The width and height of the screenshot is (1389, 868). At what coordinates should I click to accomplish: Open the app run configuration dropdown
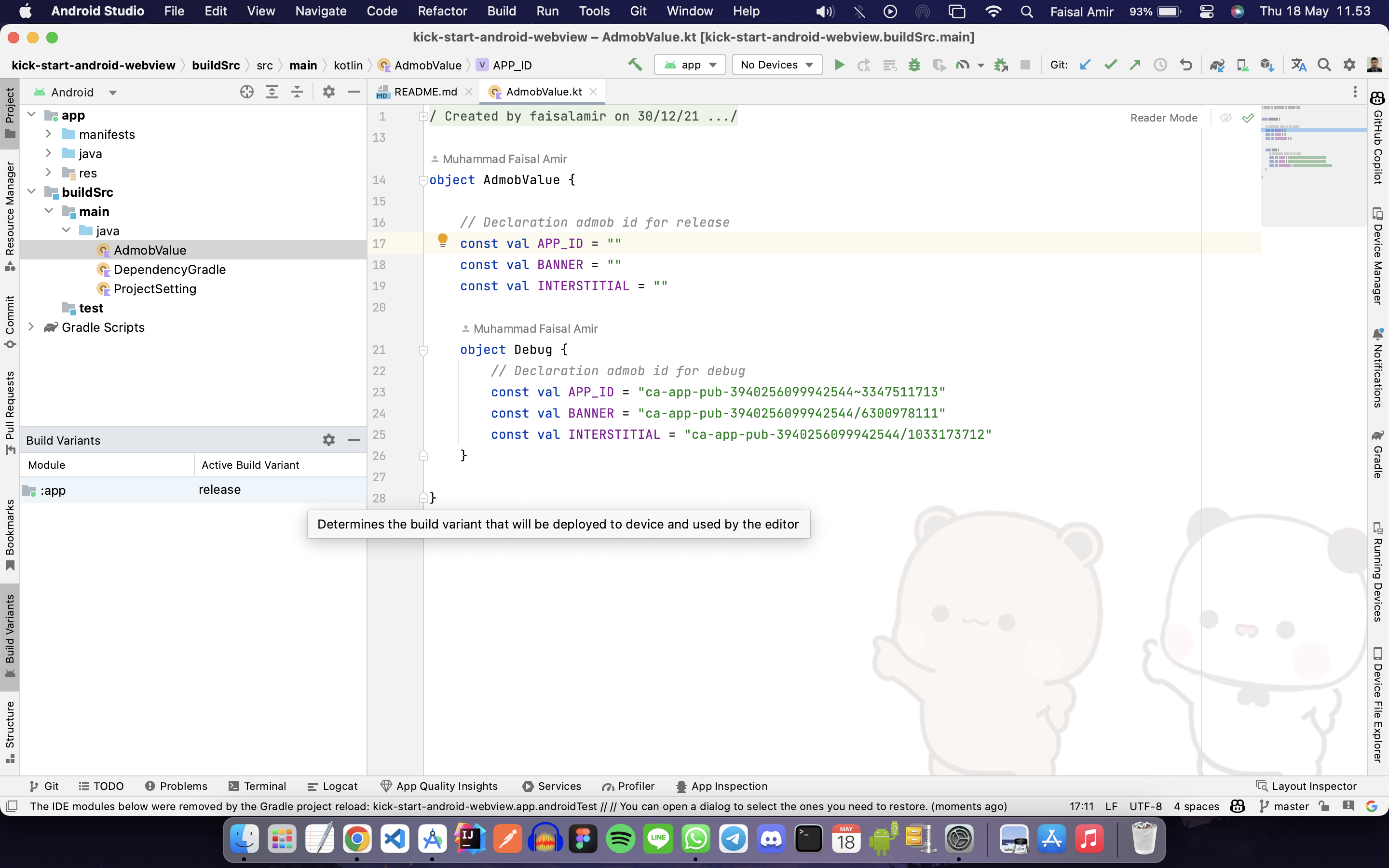coord(690,65)
